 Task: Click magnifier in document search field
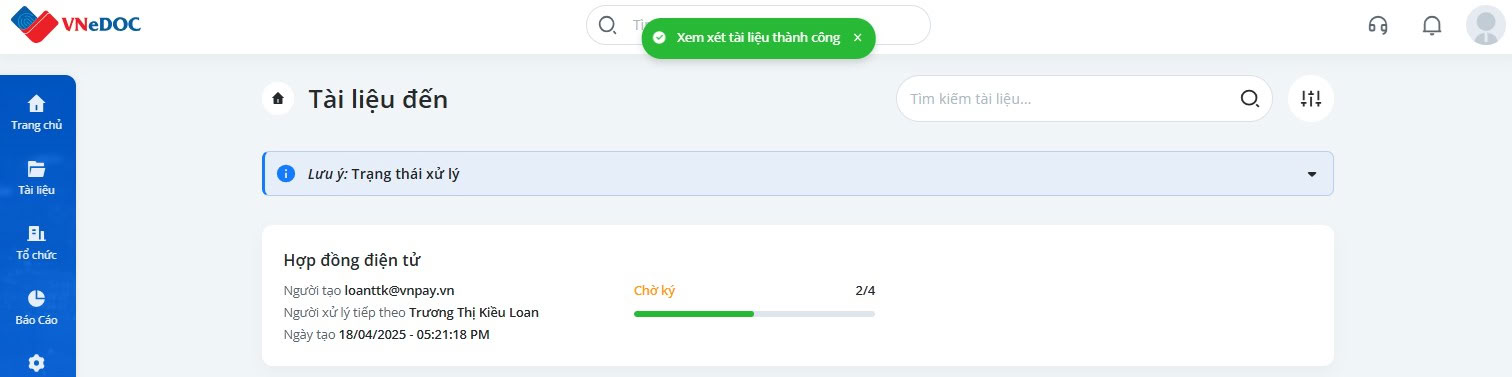[1249, 98]
